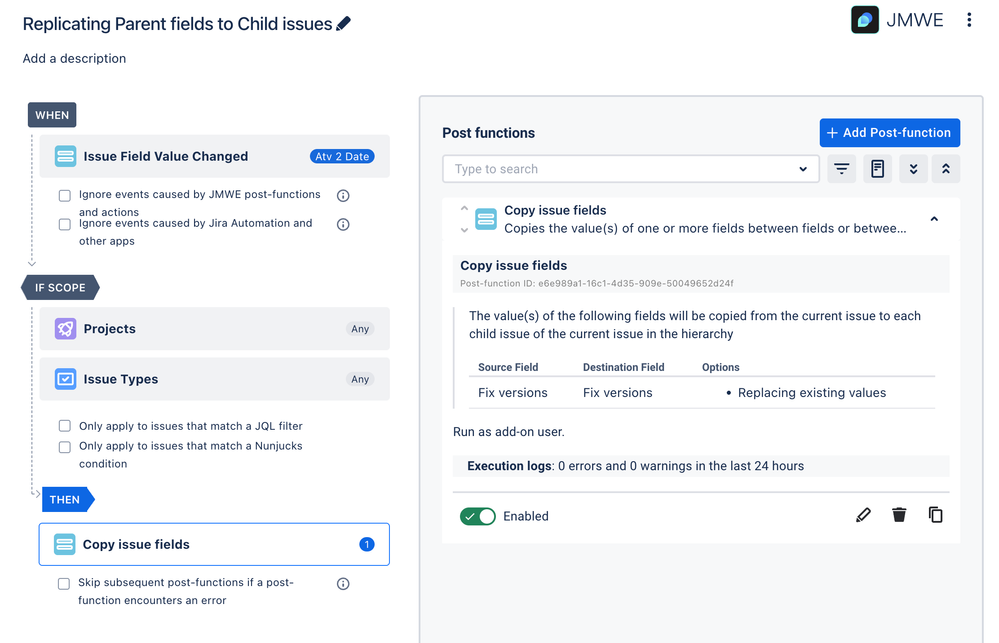This screenshot has width=999, height=643.
Task: Check Only apply to issues matching Nunjucks condition
Action: click(64, 447)
